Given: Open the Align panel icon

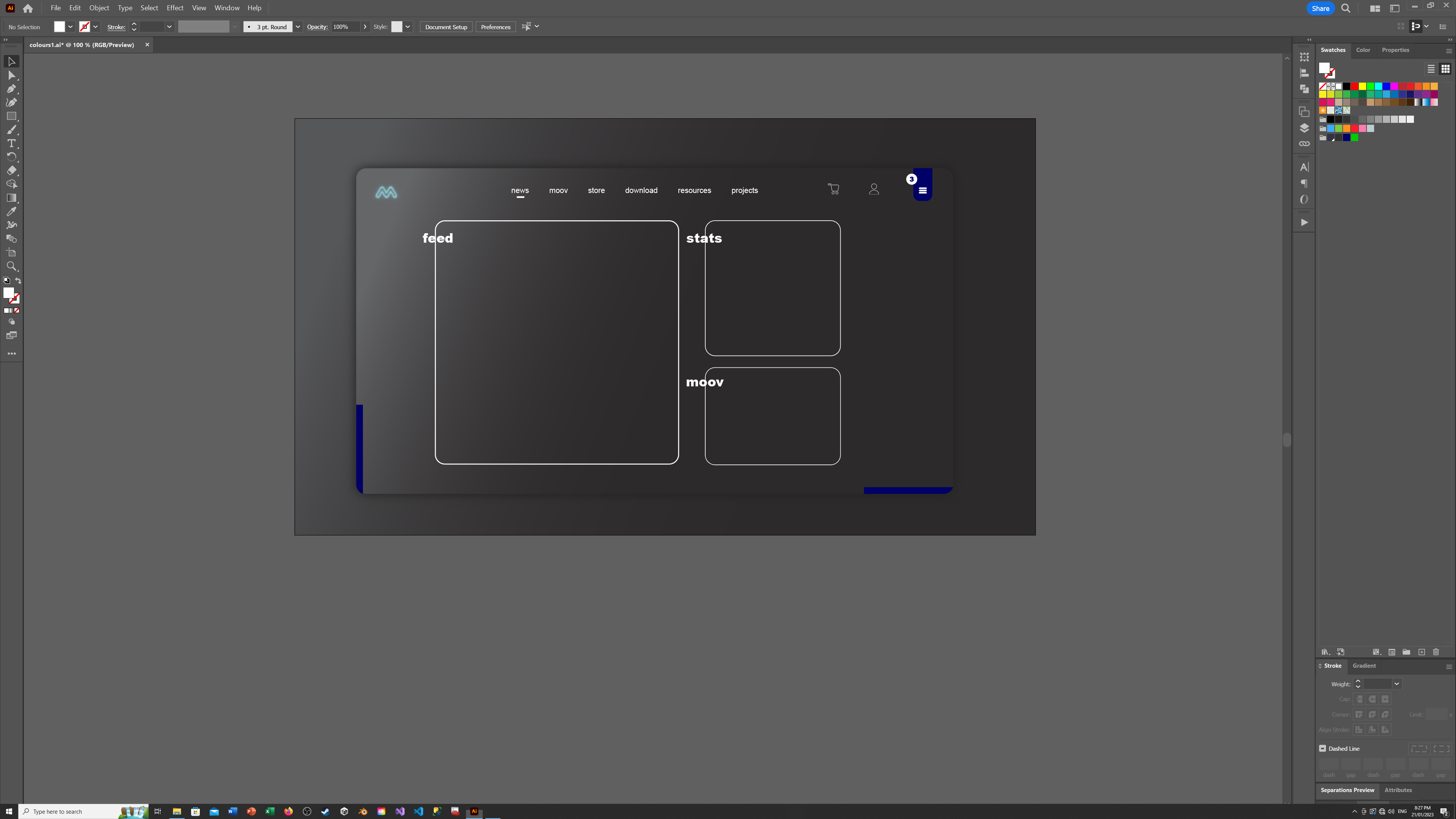Looking at the screenshot, I should (x=1304, y=73).
